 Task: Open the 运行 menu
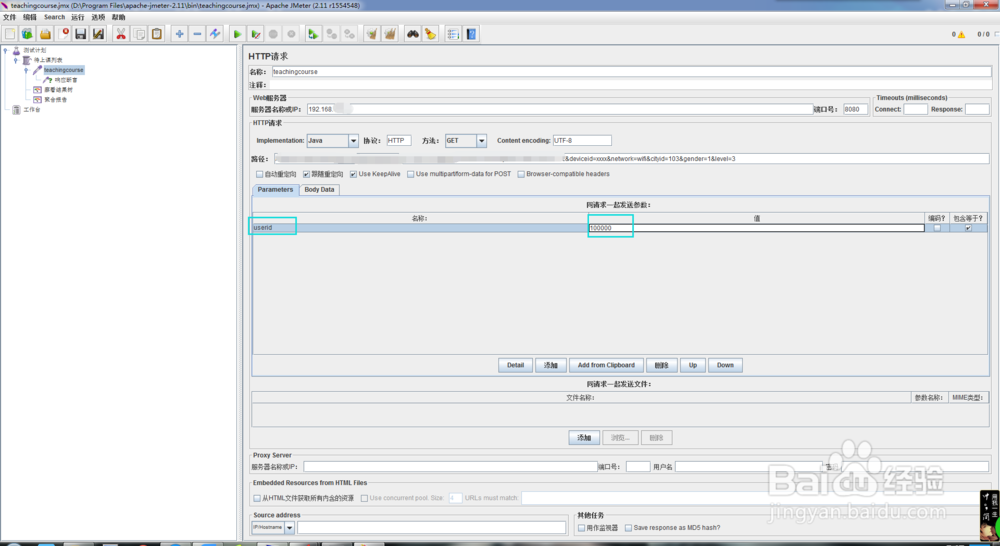[78, 17]
